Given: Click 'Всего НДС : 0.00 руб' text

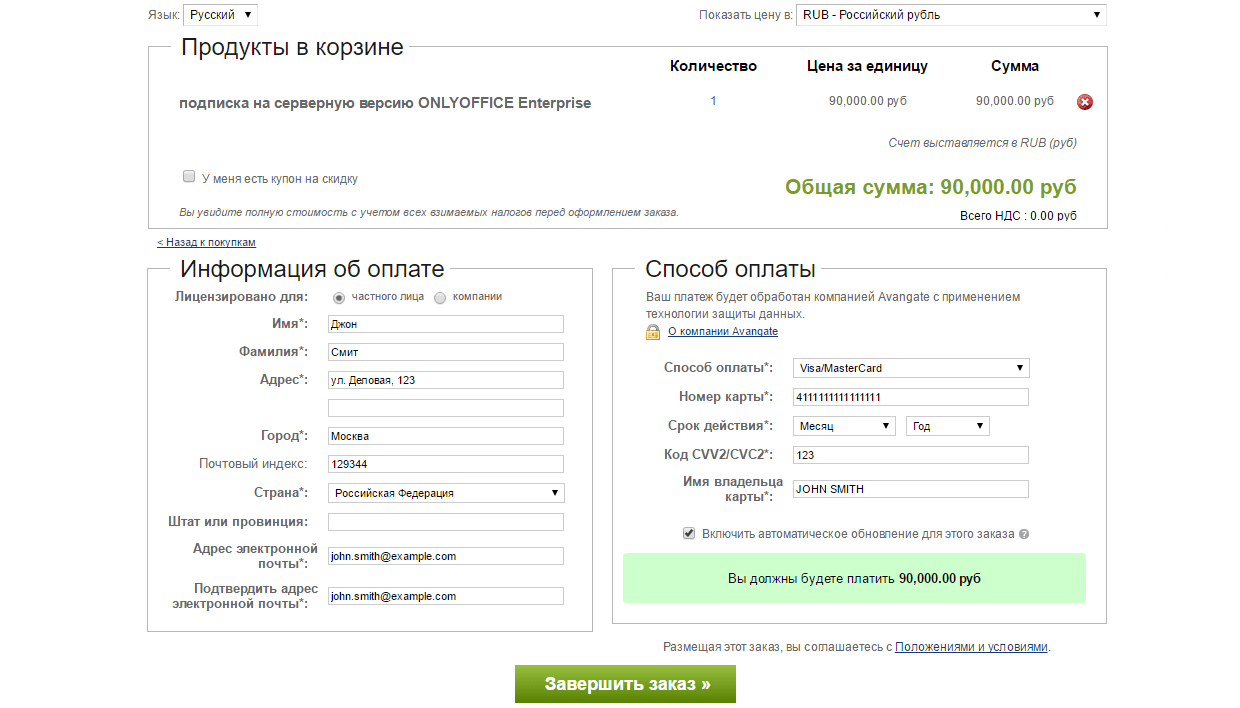Looking at the screenshot, I should point(1018,216).
